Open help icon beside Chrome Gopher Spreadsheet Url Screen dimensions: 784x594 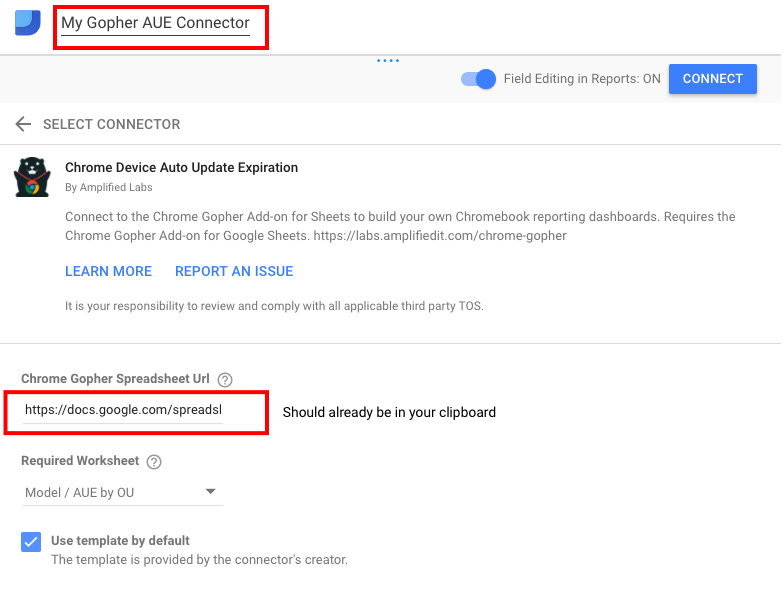click(225, 380)
